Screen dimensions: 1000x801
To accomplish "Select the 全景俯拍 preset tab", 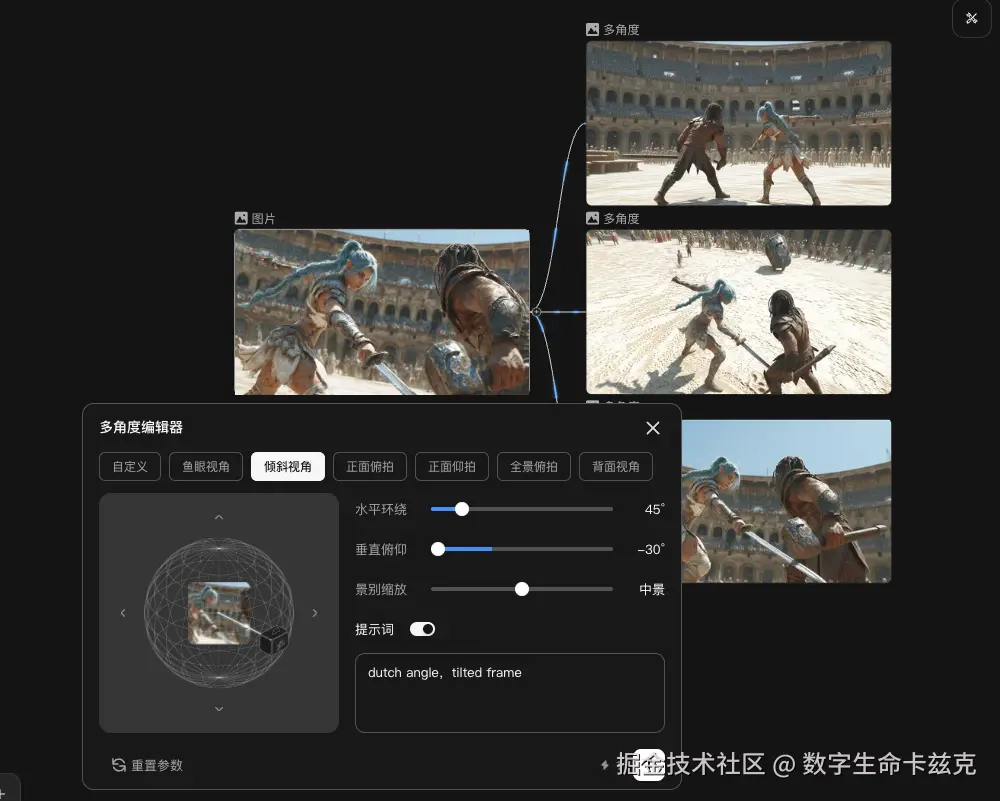I will tap(534, 467).
